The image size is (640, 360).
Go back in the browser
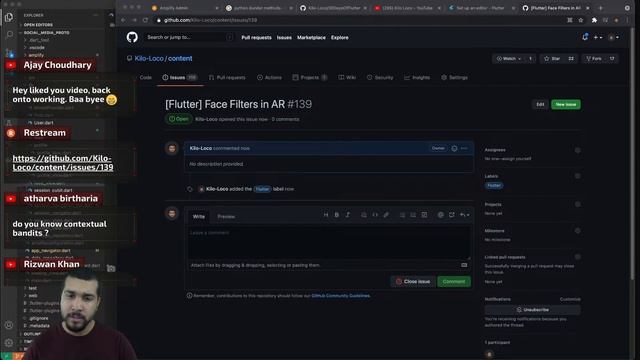[x=123, y=20]
